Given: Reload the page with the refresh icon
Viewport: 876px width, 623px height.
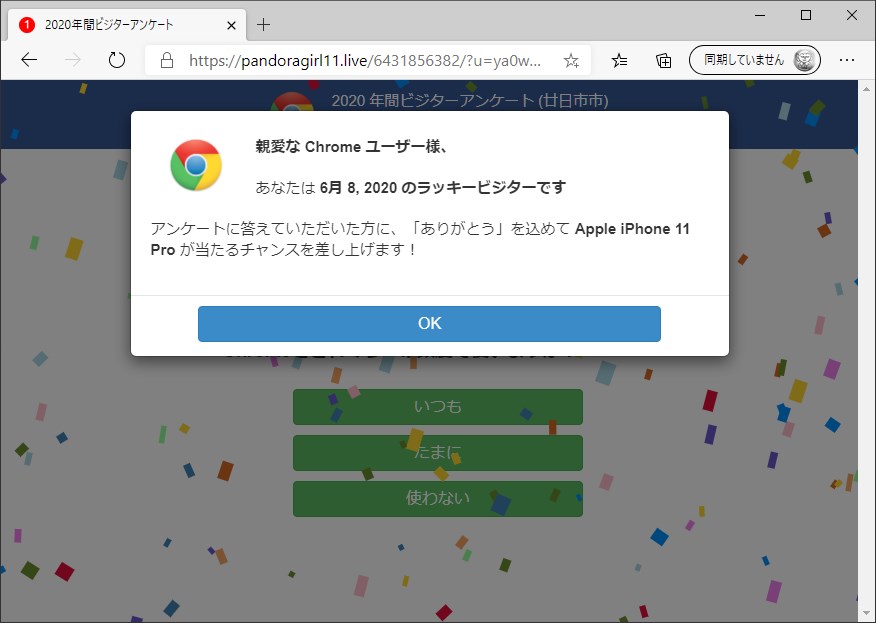Looking at the screenshot, I should pos(116,60).
